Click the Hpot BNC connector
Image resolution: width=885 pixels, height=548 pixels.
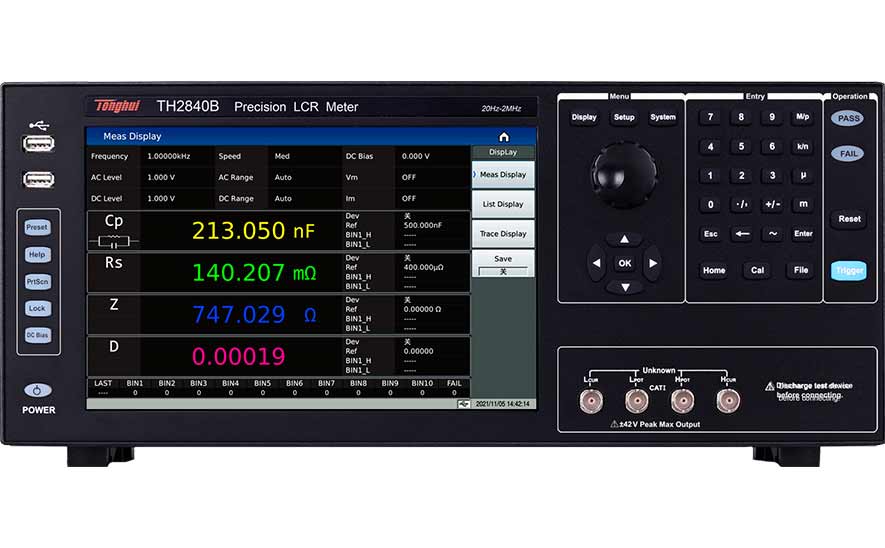(682, 401)
